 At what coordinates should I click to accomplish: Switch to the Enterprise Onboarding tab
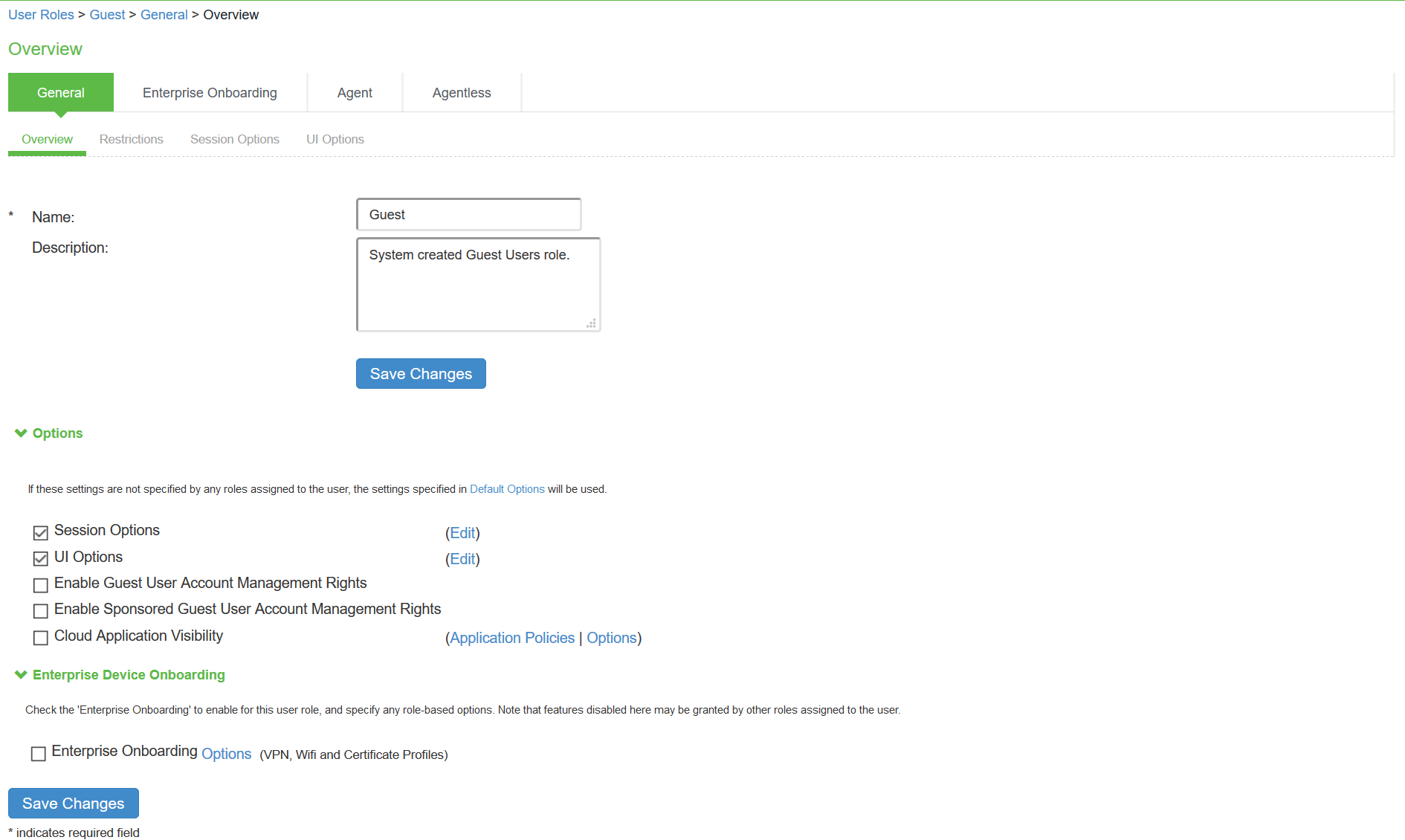[x=210, y=93]
